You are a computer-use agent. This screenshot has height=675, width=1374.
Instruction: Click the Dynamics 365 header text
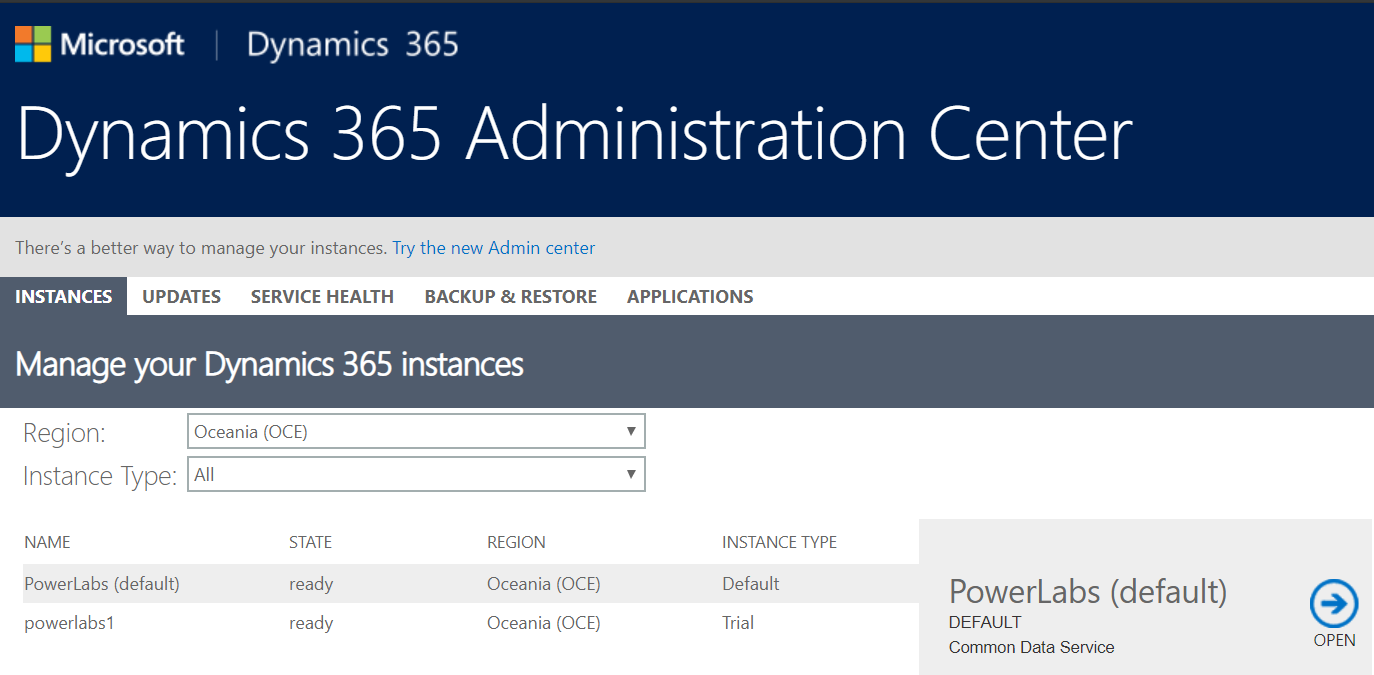pos(352,45)
